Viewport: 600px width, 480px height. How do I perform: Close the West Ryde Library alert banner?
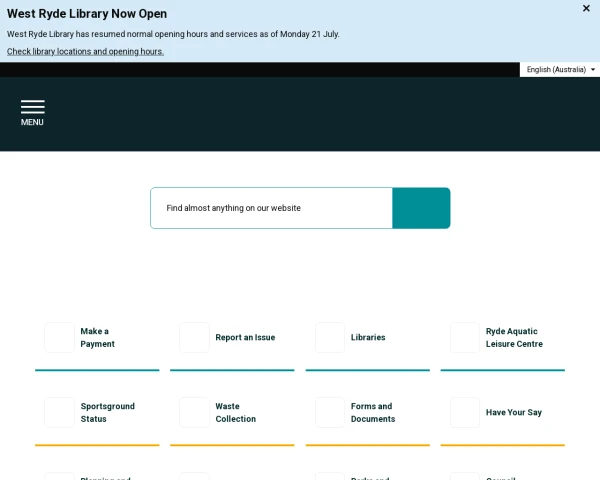[586, 8]
